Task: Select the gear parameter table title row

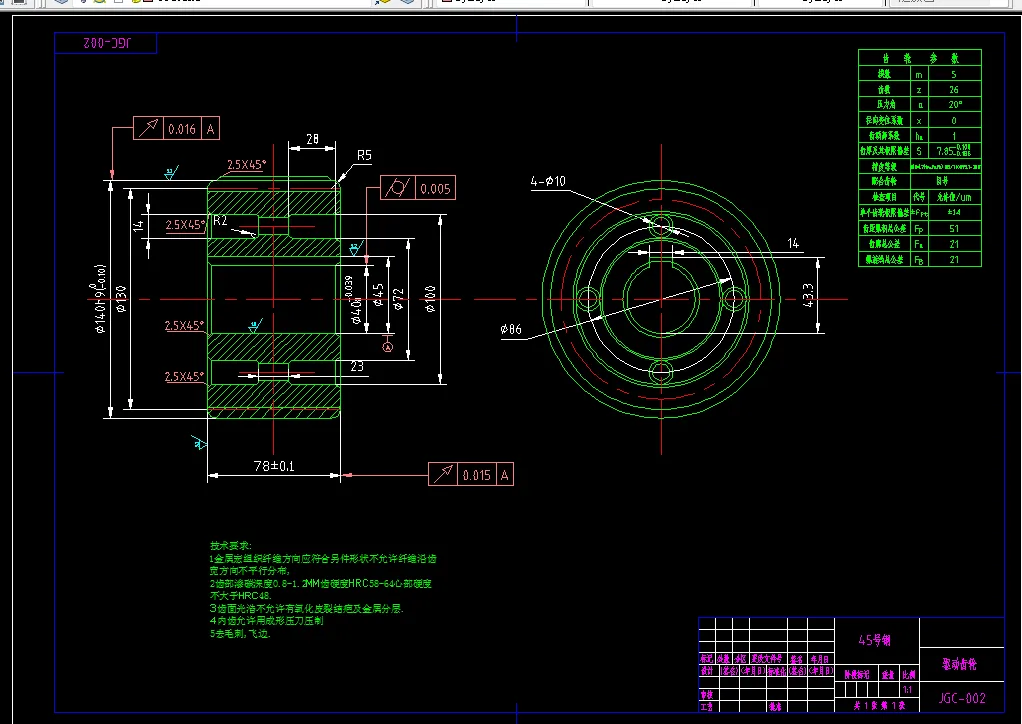Action: coord(920,58)
